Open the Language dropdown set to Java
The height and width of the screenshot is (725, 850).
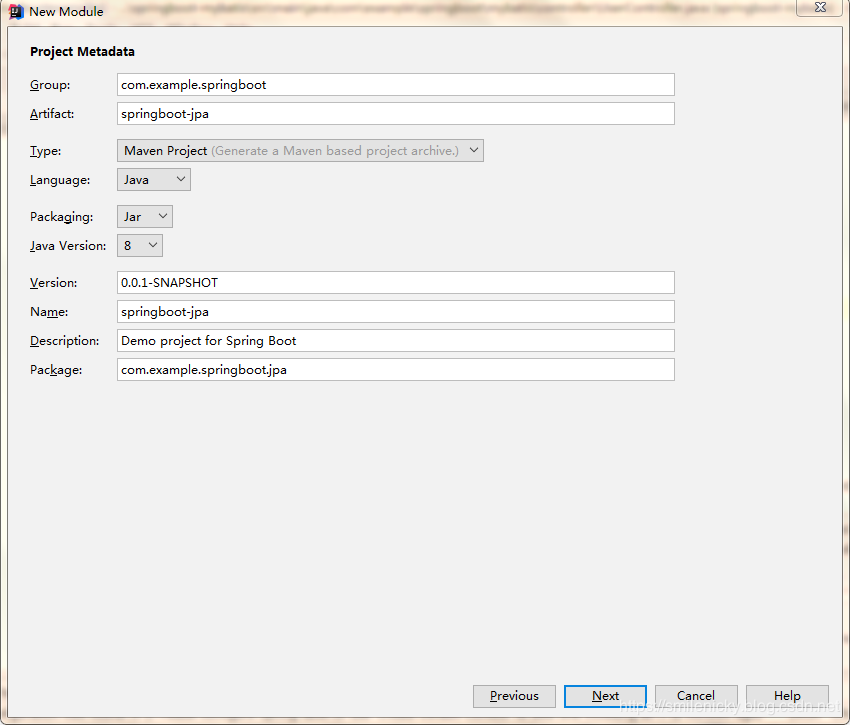(154, 180)
